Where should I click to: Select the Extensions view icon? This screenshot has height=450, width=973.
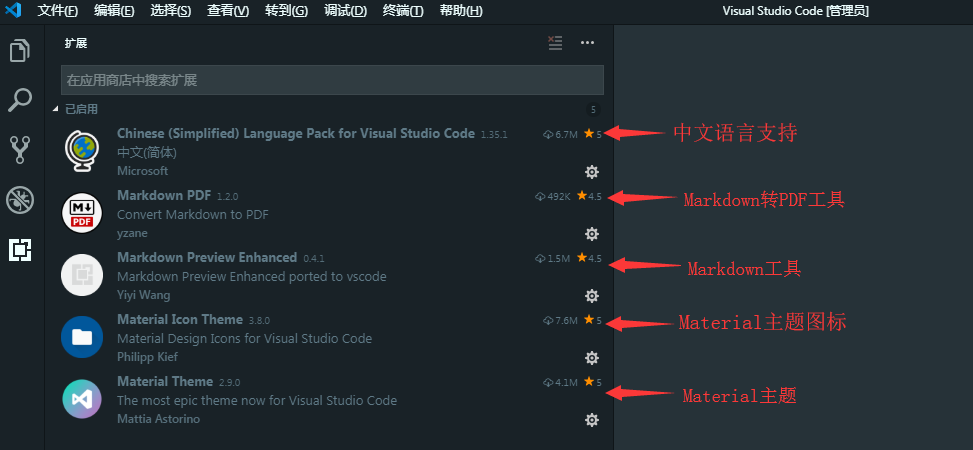[20, 250]
